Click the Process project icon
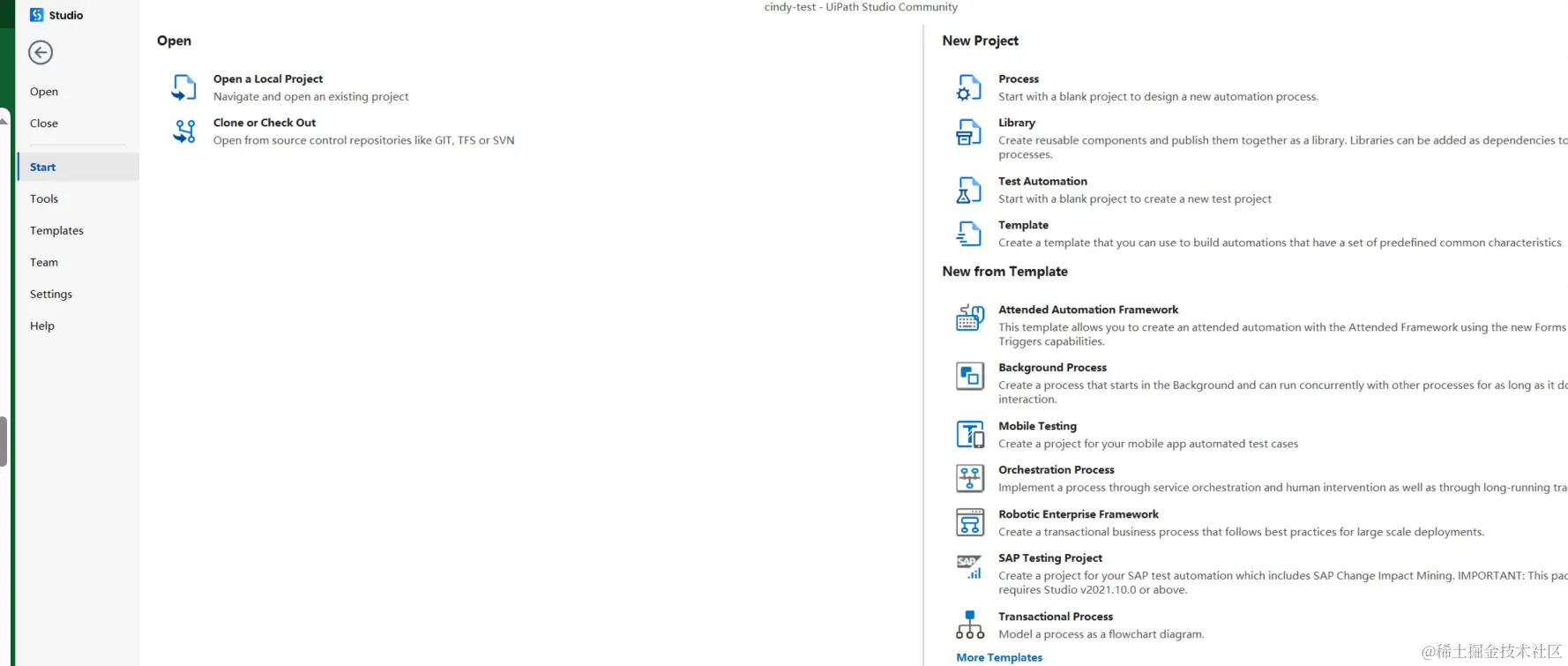This screenshot has width=1568, height=666. point(969,87)
